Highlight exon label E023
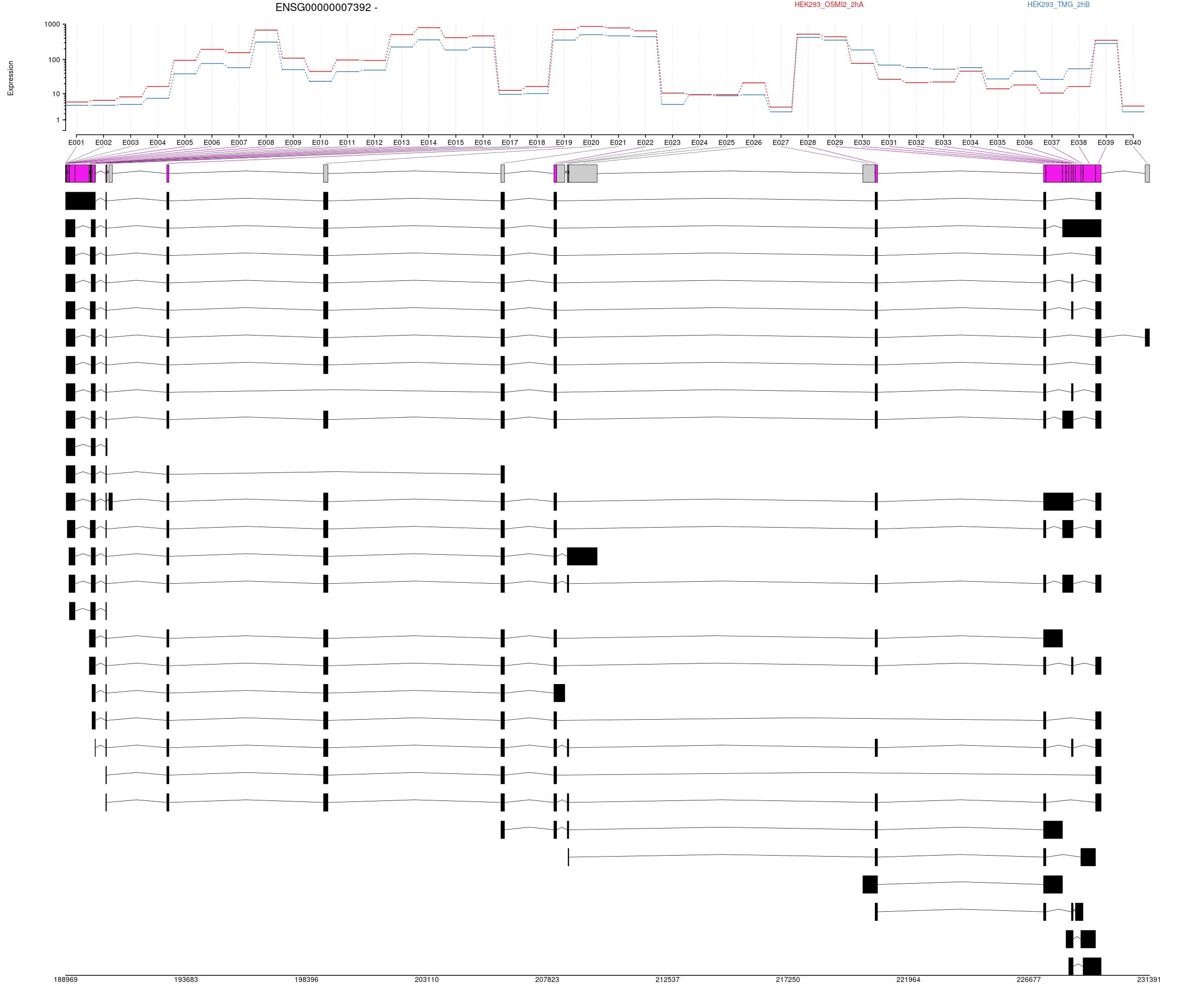This screenshot has height=988, width=1204. tap(672, 143)
